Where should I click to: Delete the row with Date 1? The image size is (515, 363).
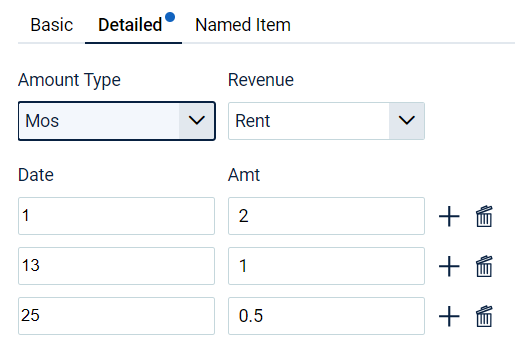484,216
